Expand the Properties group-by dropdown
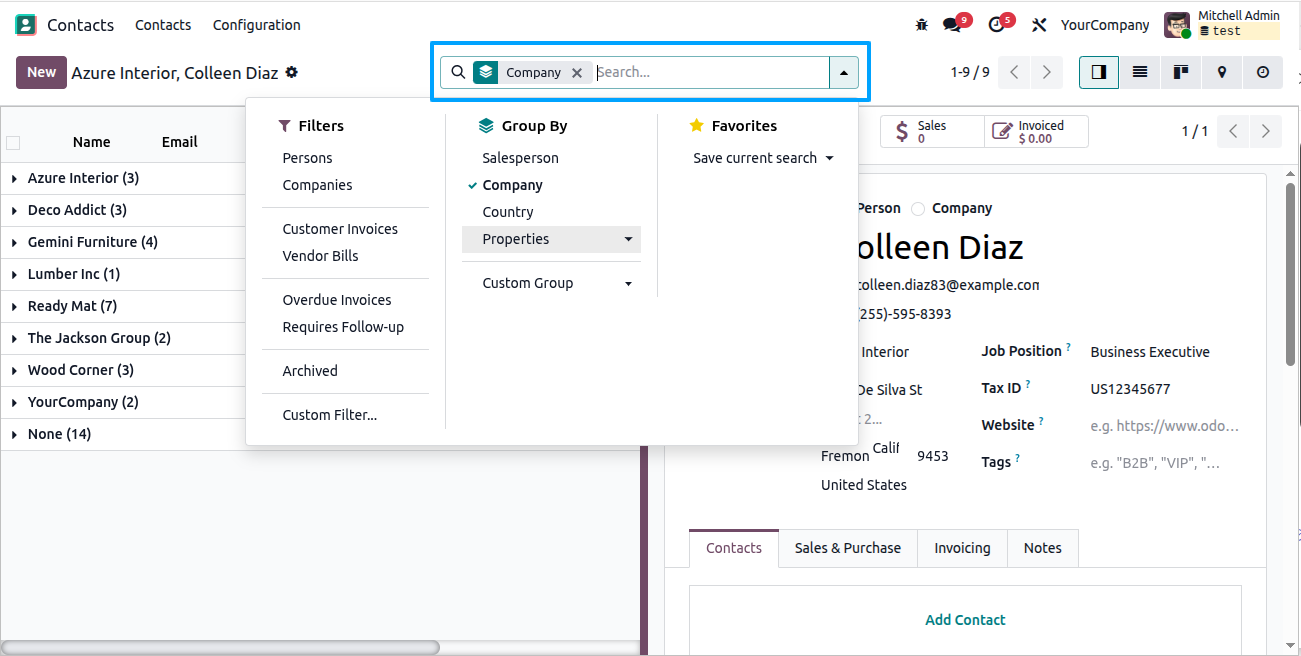The width and height of the screenshot is (1301, 656). click(x=551, y=239)
